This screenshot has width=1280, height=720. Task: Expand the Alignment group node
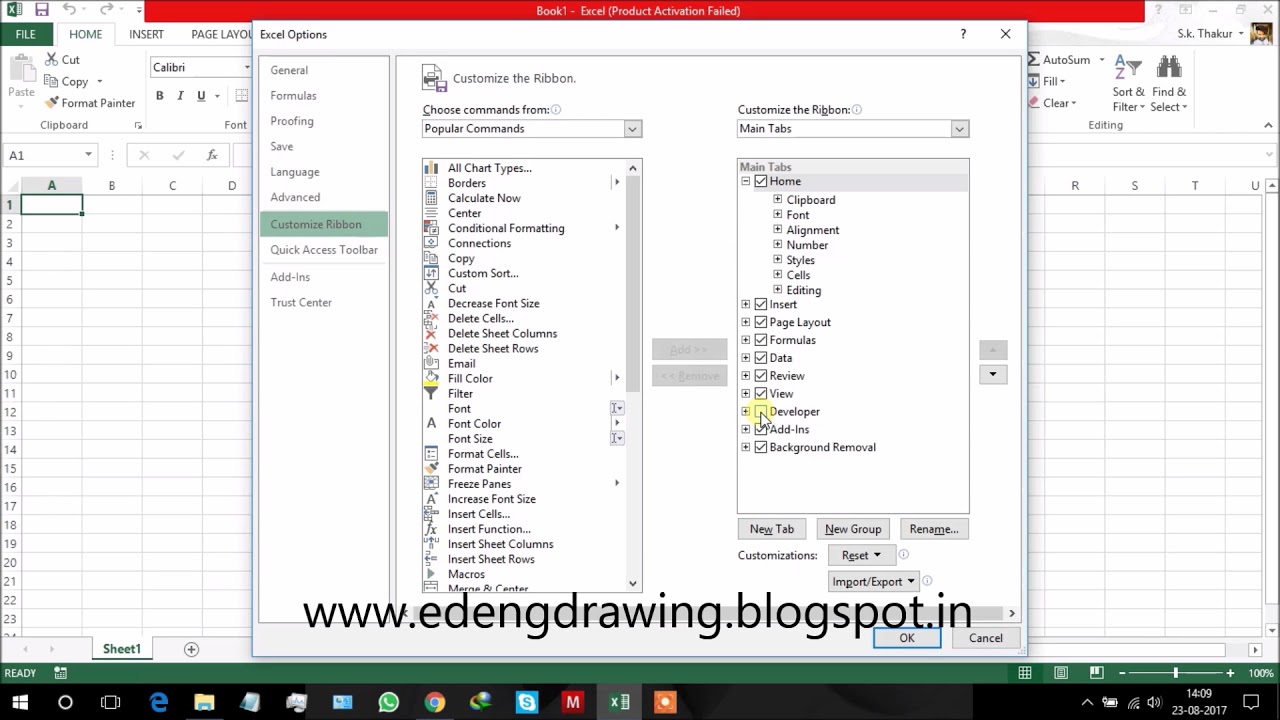777,229
